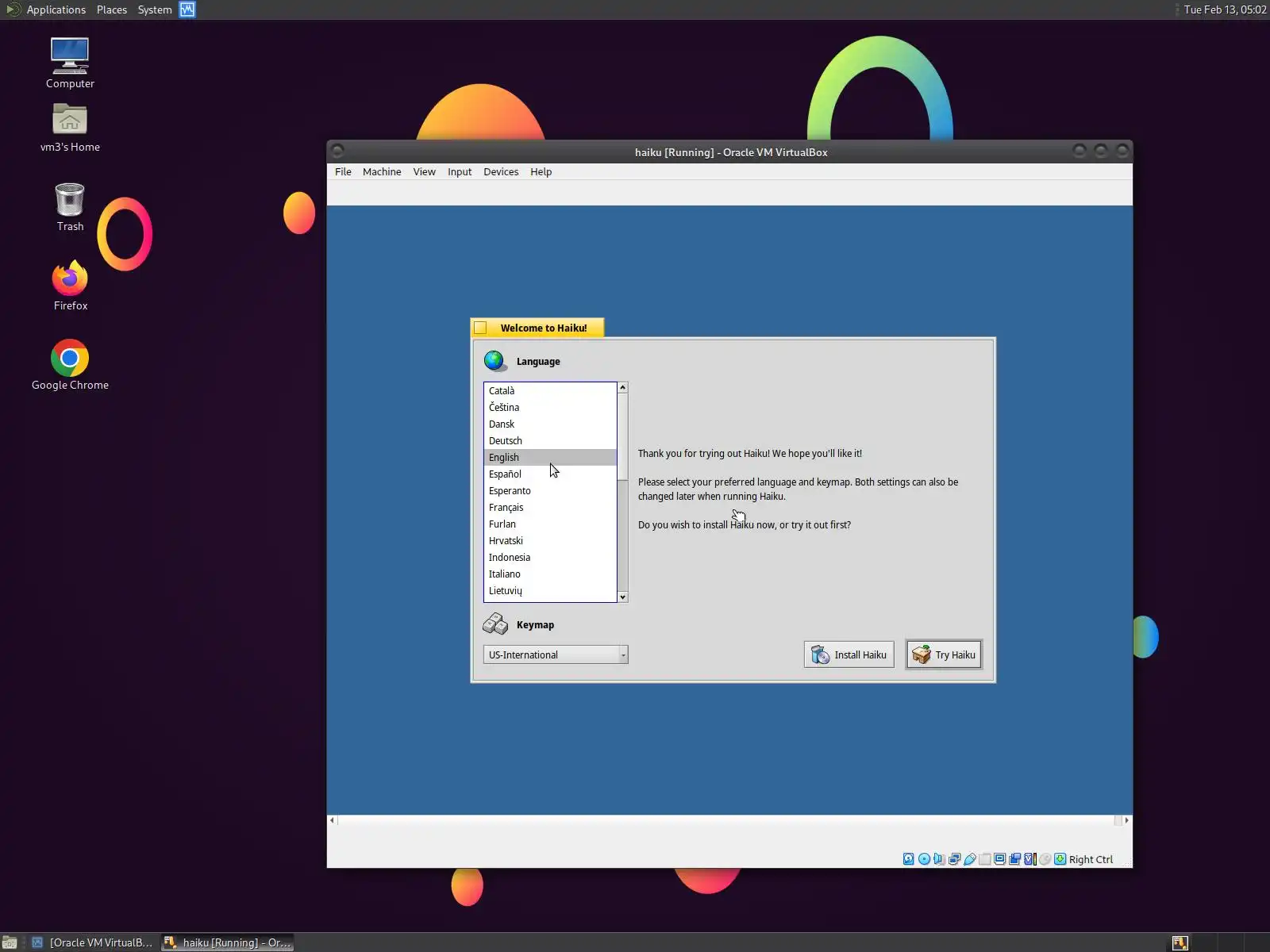Viewport: 1270px width, 952px height.
Task: Click the language list scroll up arrow
Action: [623, 387]
